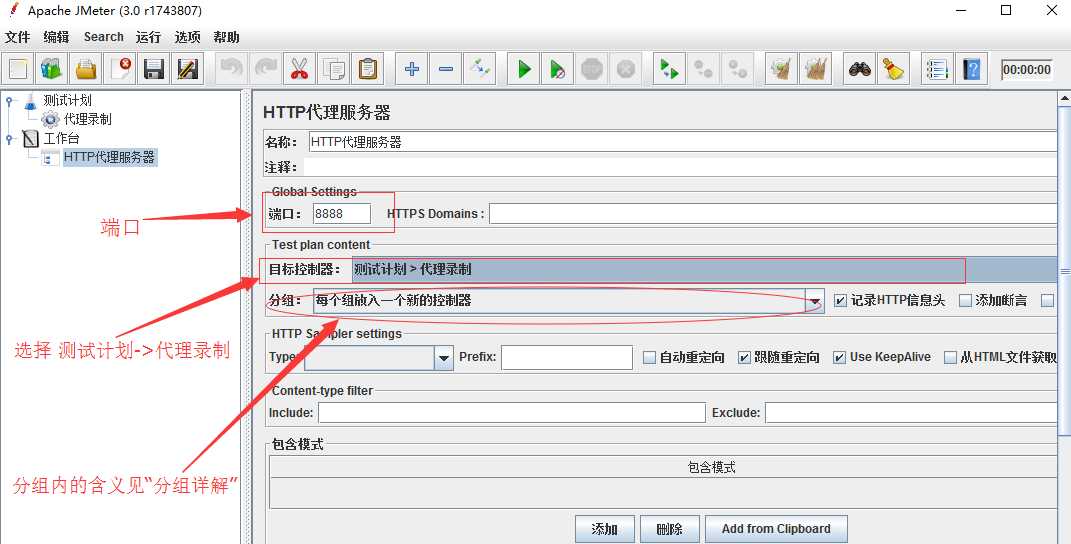Click the 删除 button under 包含模式
The image size is (1071, 544).
point(669,529)
